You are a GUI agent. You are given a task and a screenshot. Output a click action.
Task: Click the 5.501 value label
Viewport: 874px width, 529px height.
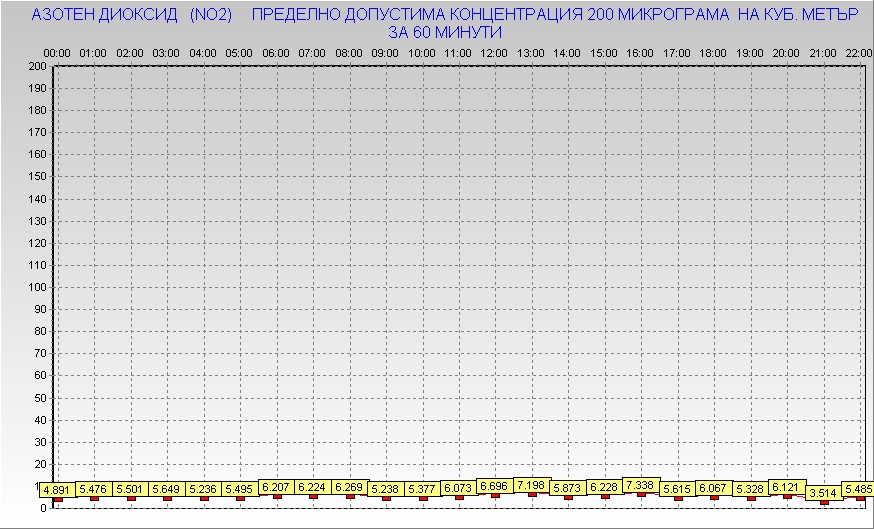[129, 489]
